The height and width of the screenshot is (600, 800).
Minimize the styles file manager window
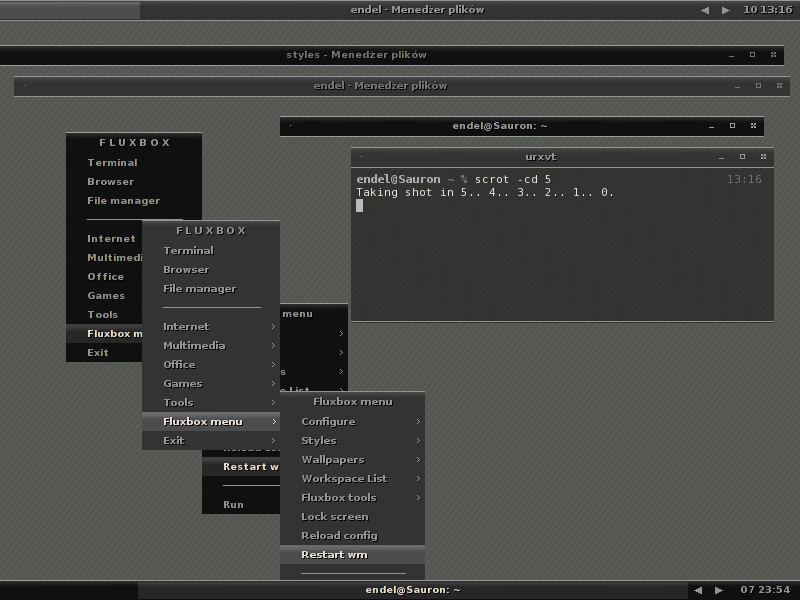tap(732, 55)
